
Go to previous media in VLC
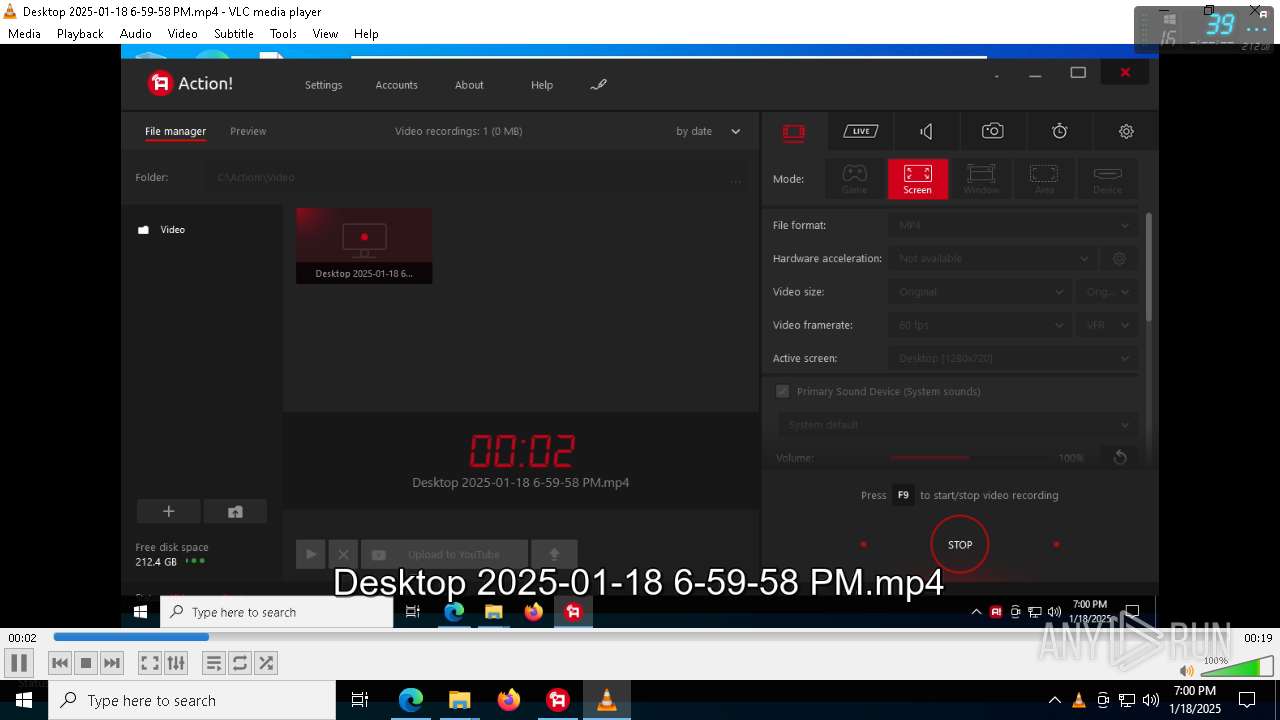pos(60,663)
